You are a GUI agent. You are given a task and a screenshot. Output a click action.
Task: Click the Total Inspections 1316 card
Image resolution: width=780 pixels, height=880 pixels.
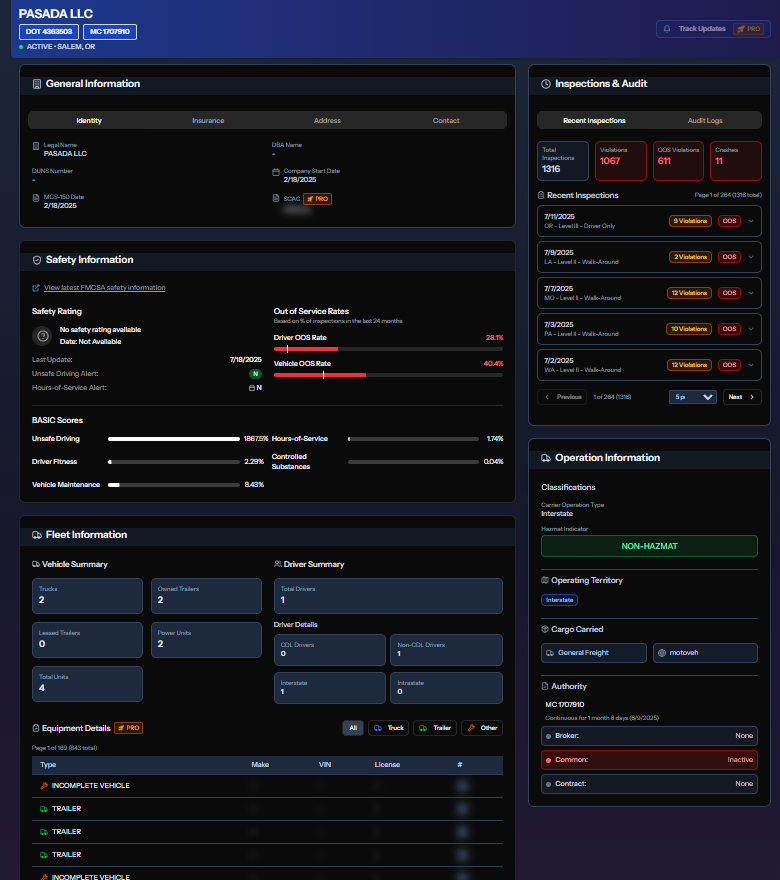point(563,161)
